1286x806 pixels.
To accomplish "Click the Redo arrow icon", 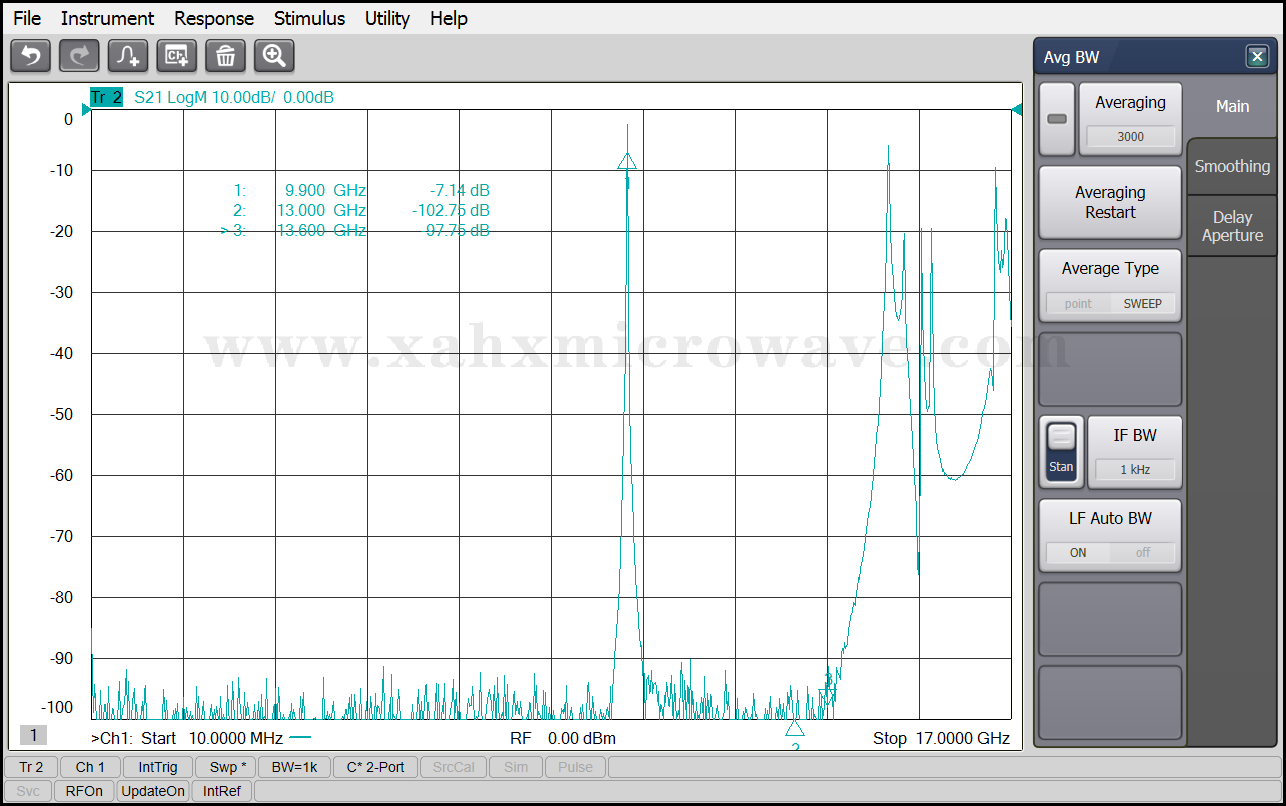I will [x=79, y=56].
